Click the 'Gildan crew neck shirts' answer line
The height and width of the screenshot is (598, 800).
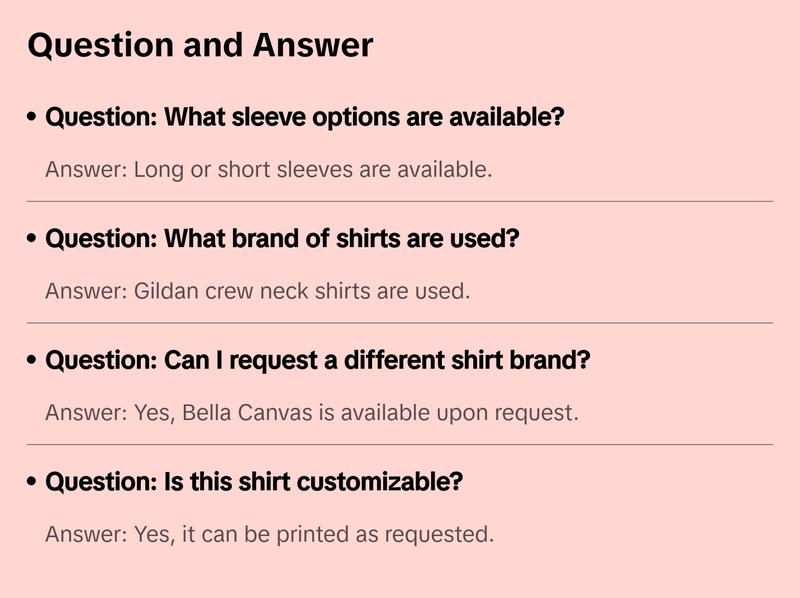257,292
